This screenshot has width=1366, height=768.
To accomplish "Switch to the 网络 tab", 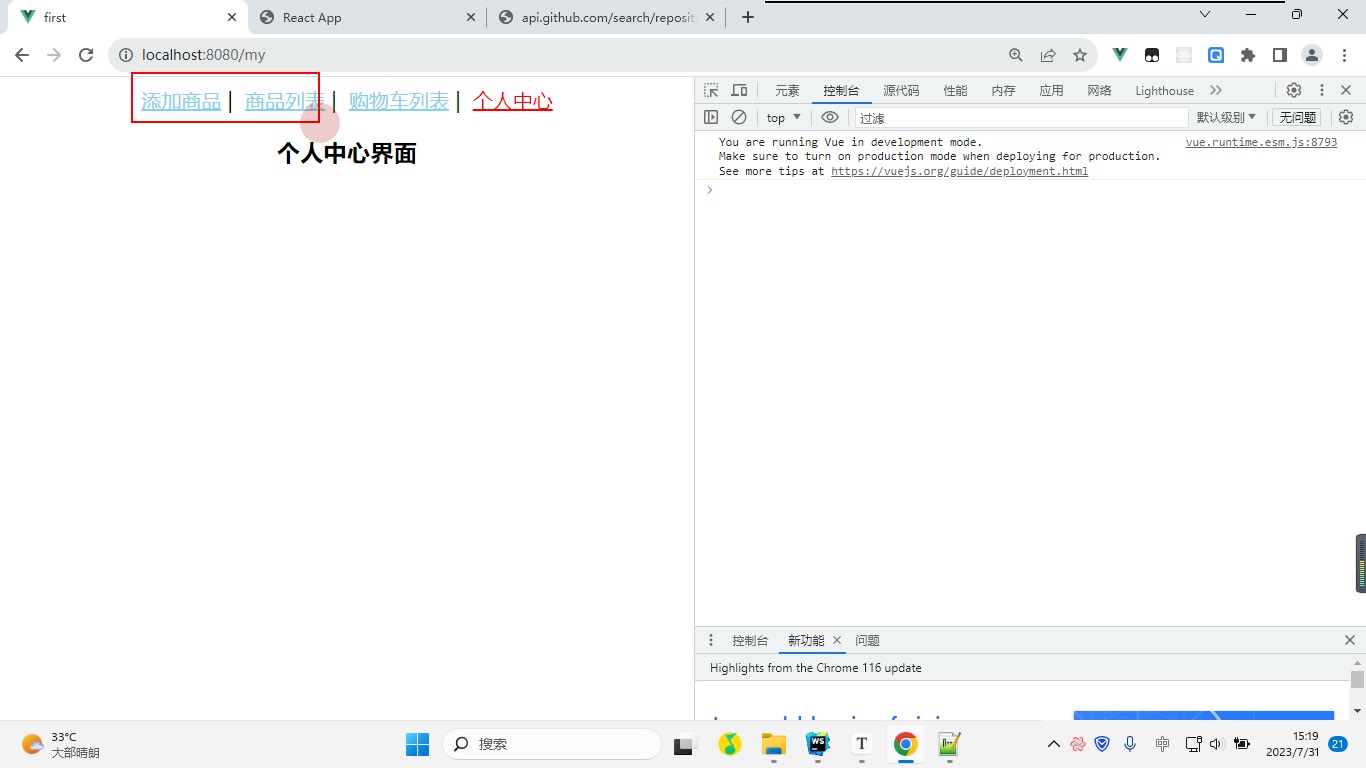I will tap(1099, 90).
